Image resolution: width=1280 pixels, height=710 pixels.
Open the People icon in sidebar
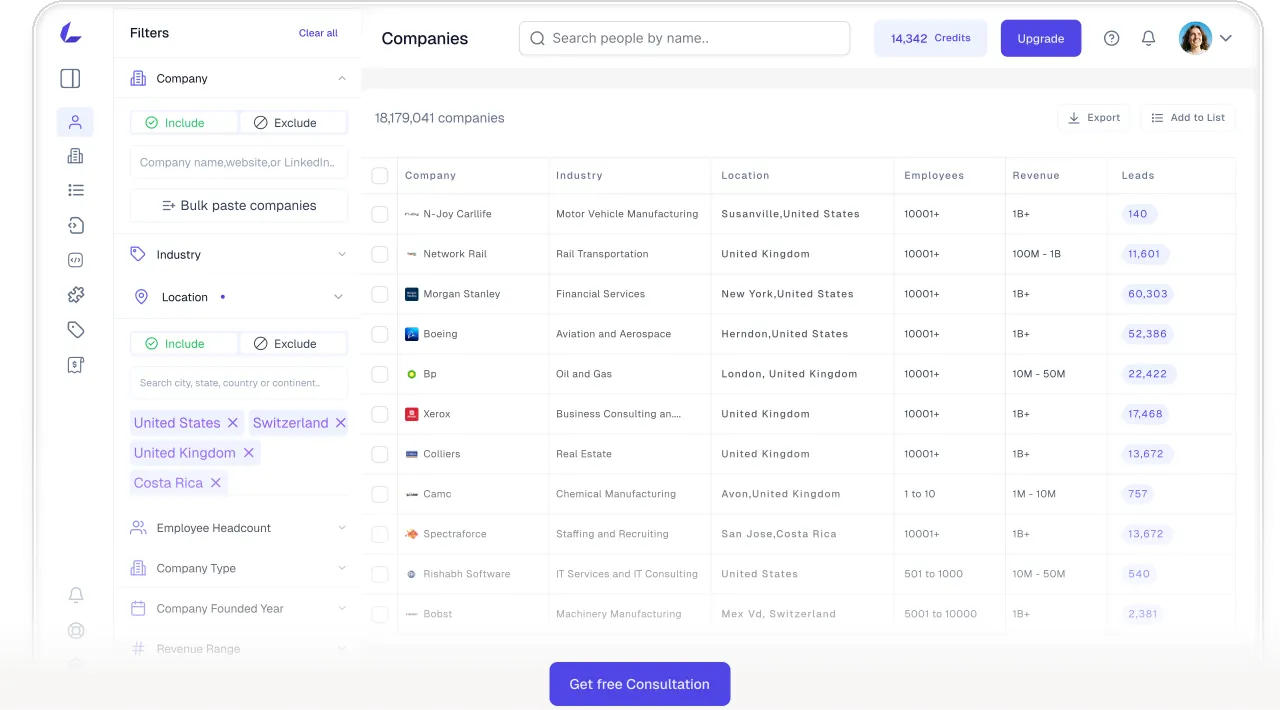[75, 122]
